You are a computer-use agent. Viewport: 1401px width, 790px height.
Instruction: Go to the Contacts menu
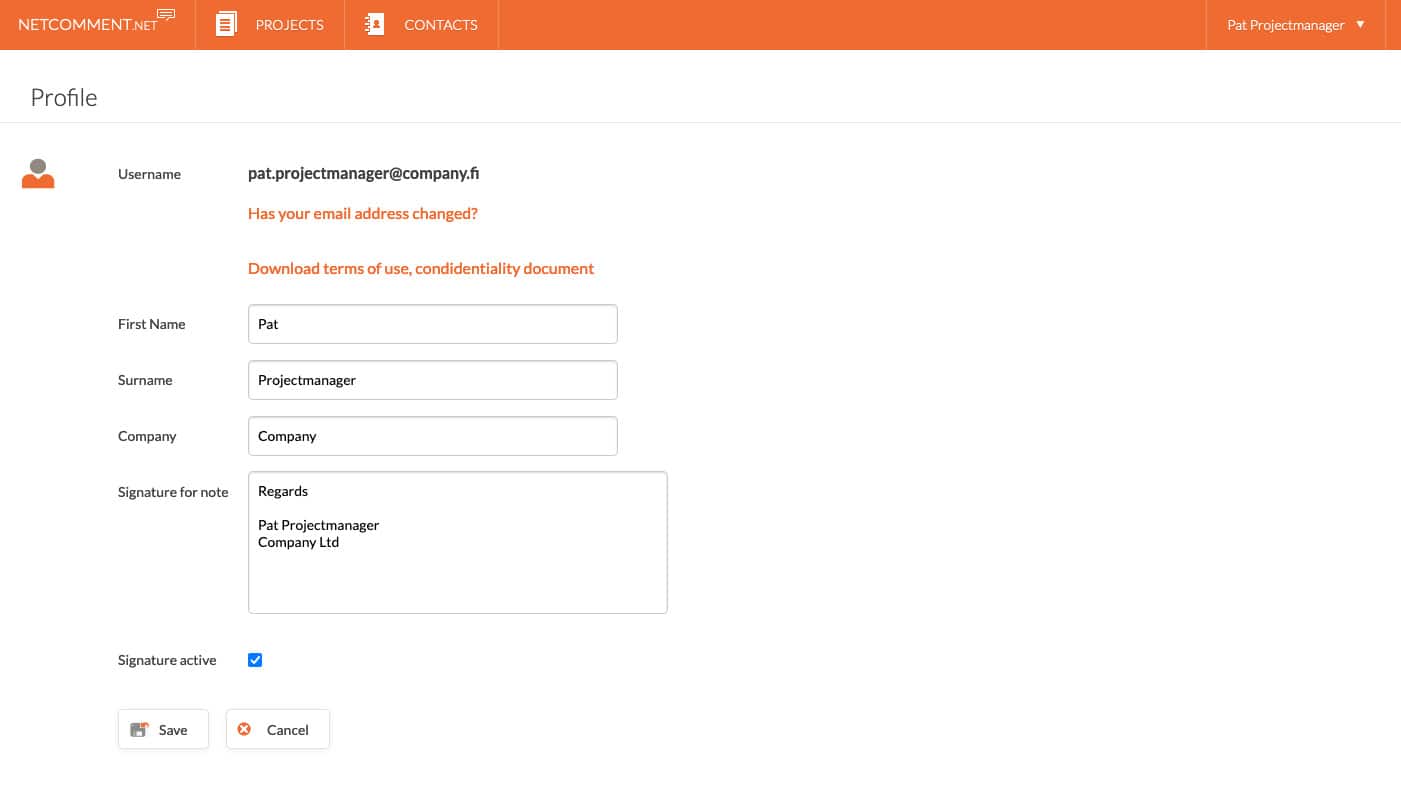tap(440, 25)
